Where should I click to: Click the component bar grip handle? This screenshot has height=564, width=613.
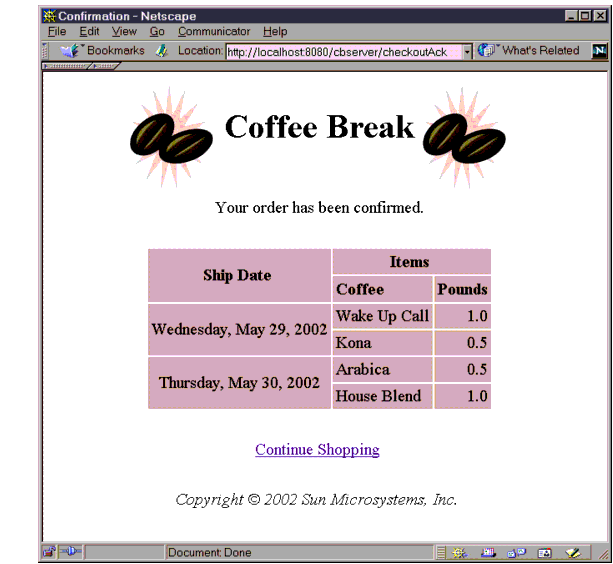coord(441,552)
